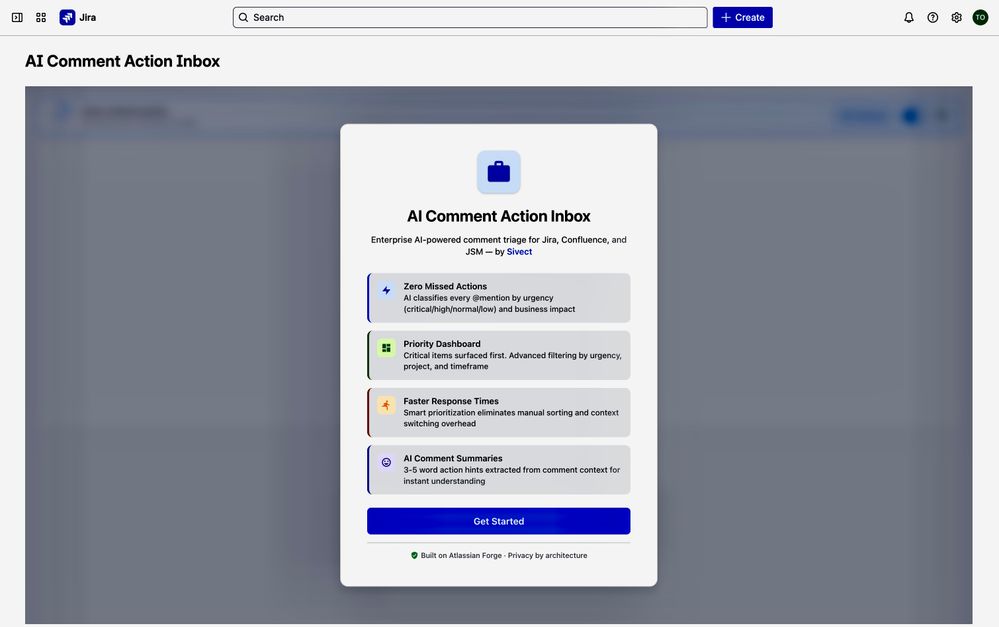Open the Sivect link
This screenshot has height=627, width=999.
(519, 252)
